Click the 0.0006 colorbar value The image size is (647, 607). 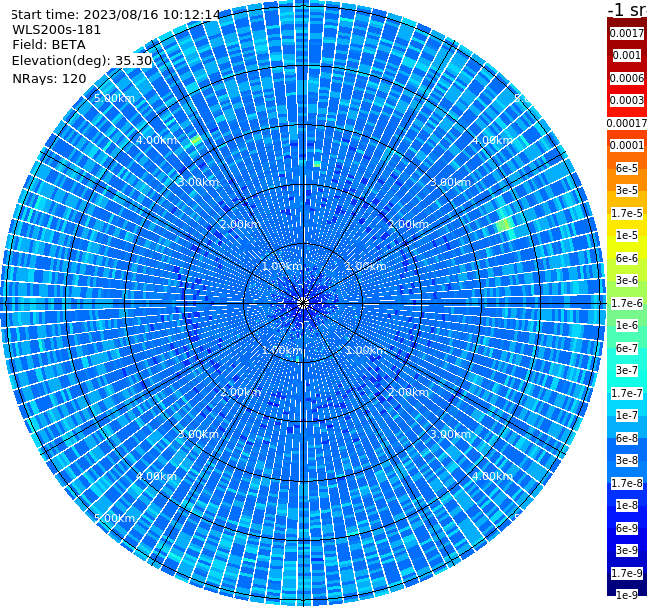tap(627, 78)
